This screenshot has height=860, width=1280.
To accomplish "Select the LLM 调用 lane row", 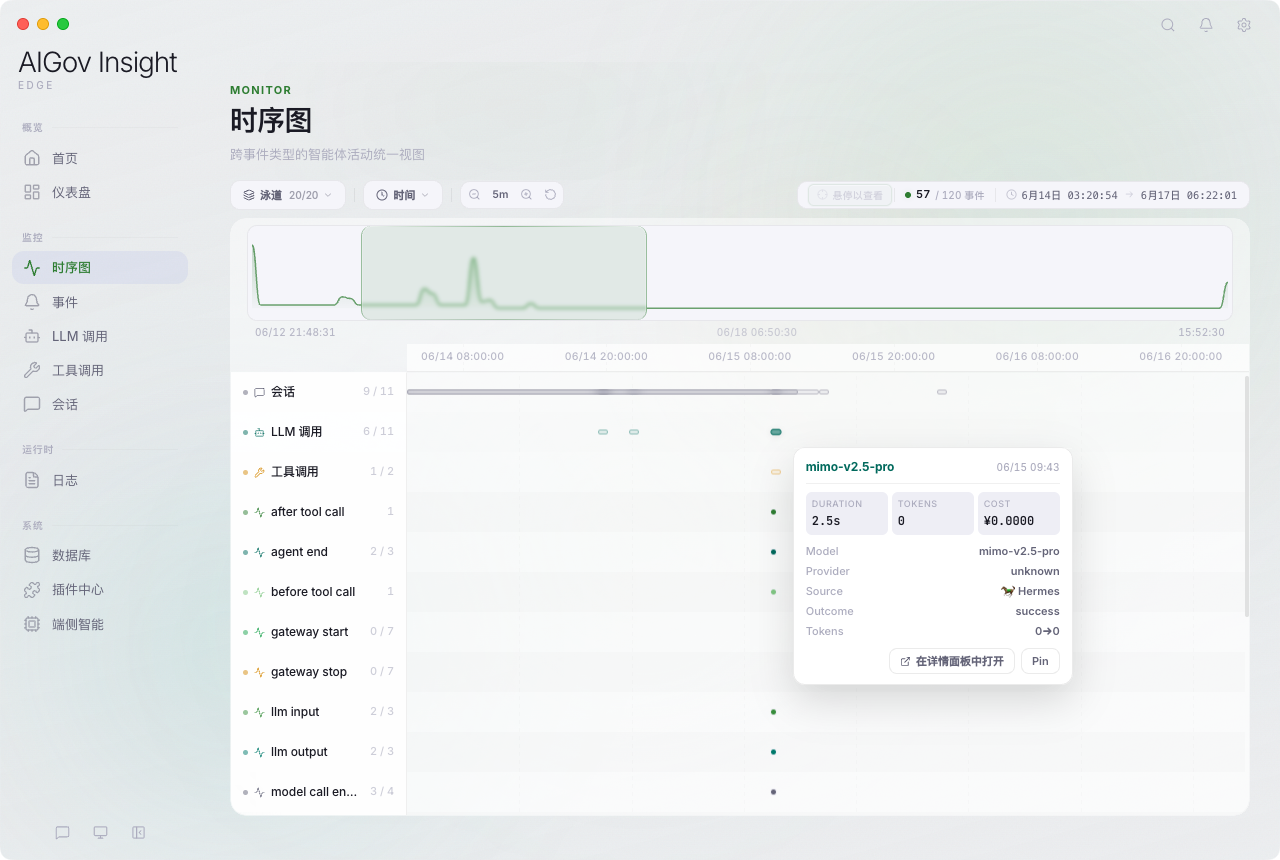I will pos(318,432).
